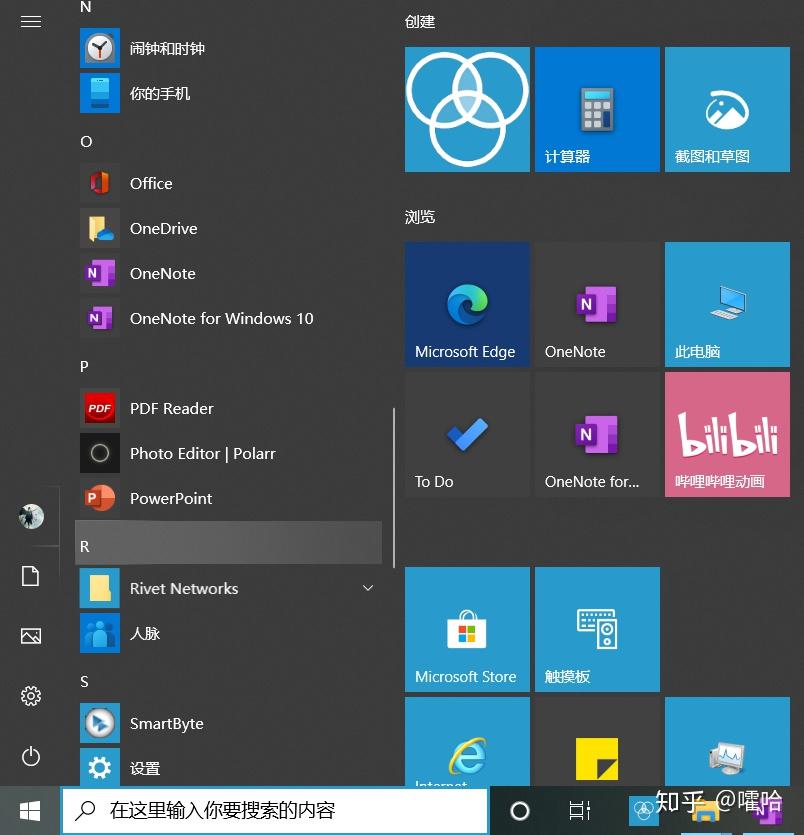Open Photo Editor | Polarr
This screenshot has width=804, height=835.
(x=229, y=453)
